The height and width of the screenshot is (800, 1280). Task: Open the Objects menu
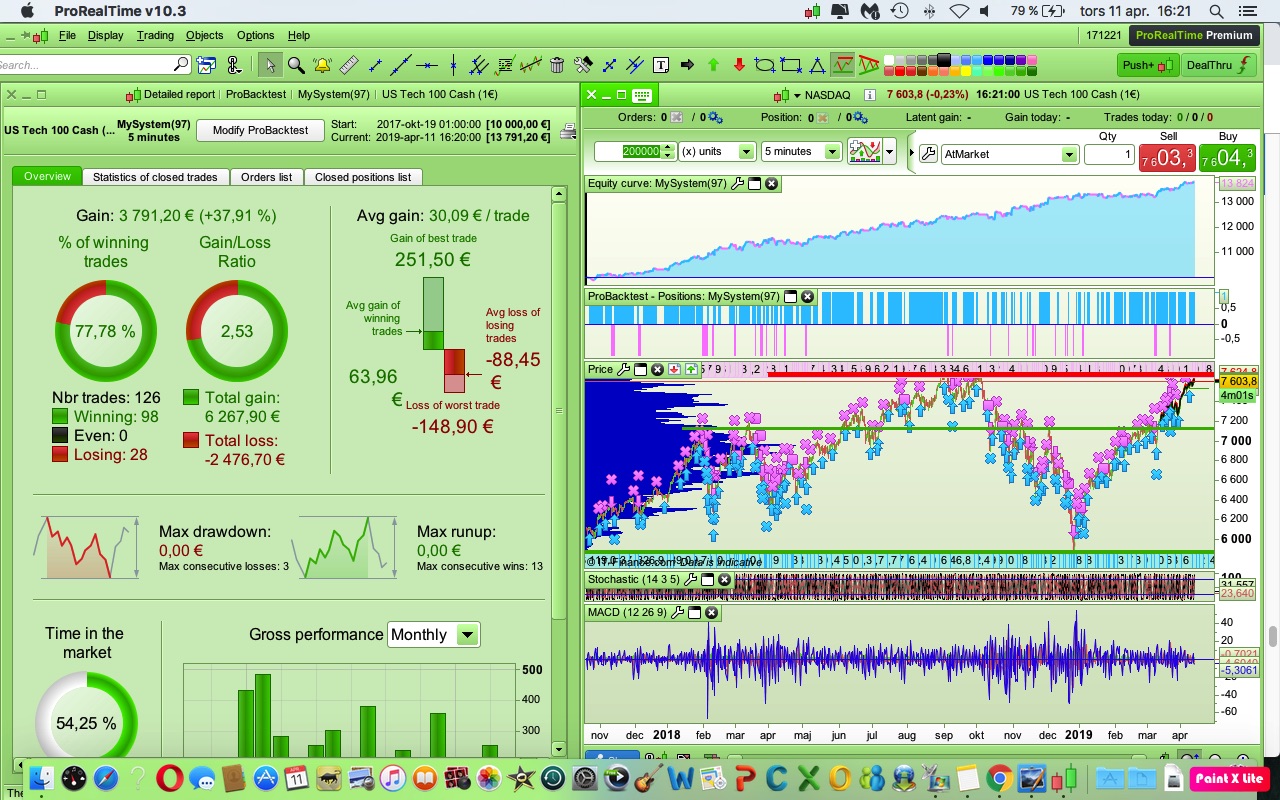(204, 35)
